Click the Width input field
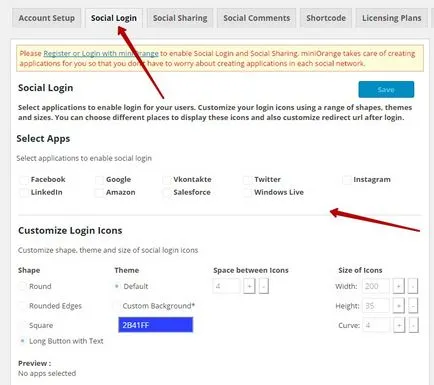Viewport: 434px width, 385px height. tap(376, 286)
